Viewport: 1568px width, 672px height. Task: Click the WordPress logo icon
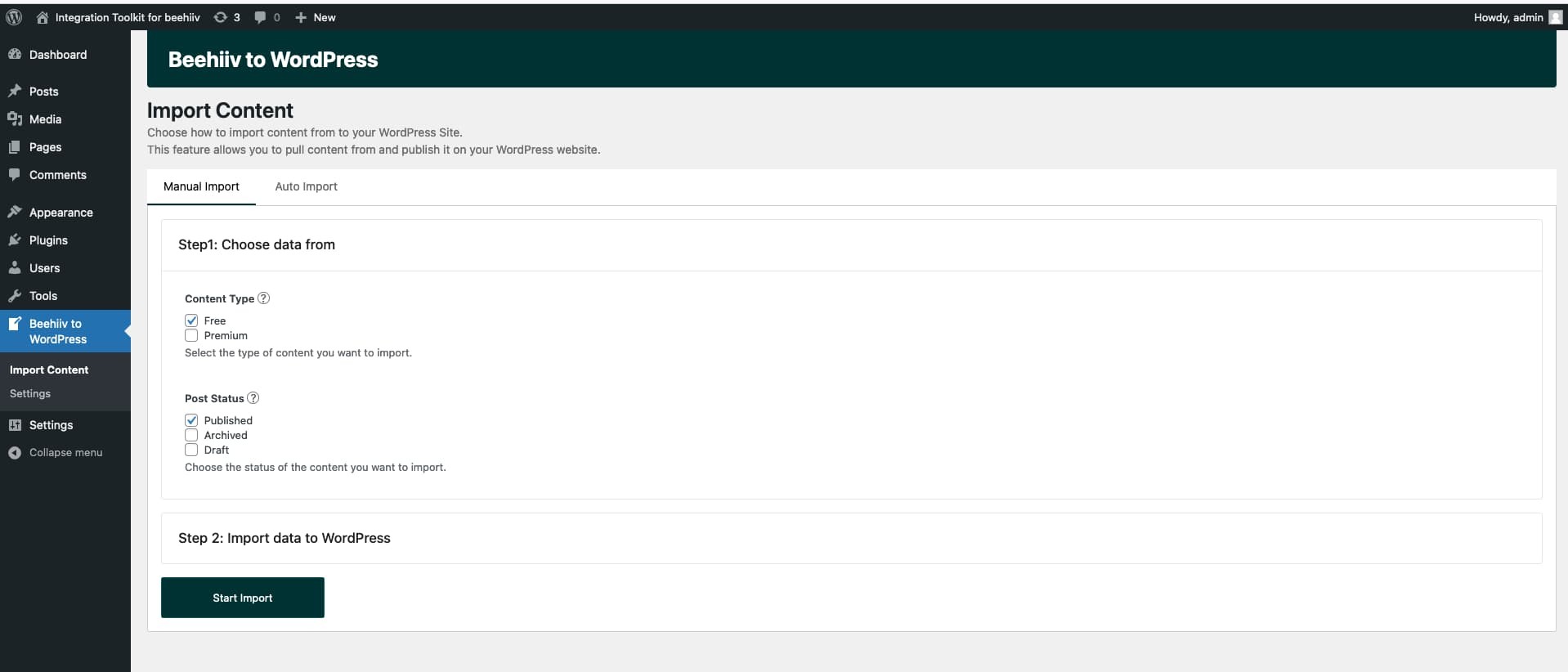point(14,17)
